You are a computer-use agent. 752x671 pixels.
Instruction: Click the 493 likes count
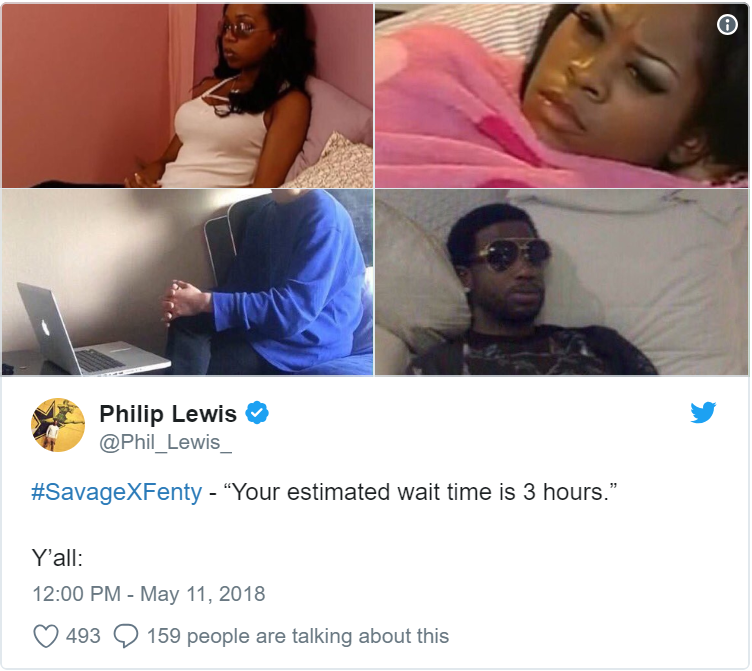click(x=83, y=636)
